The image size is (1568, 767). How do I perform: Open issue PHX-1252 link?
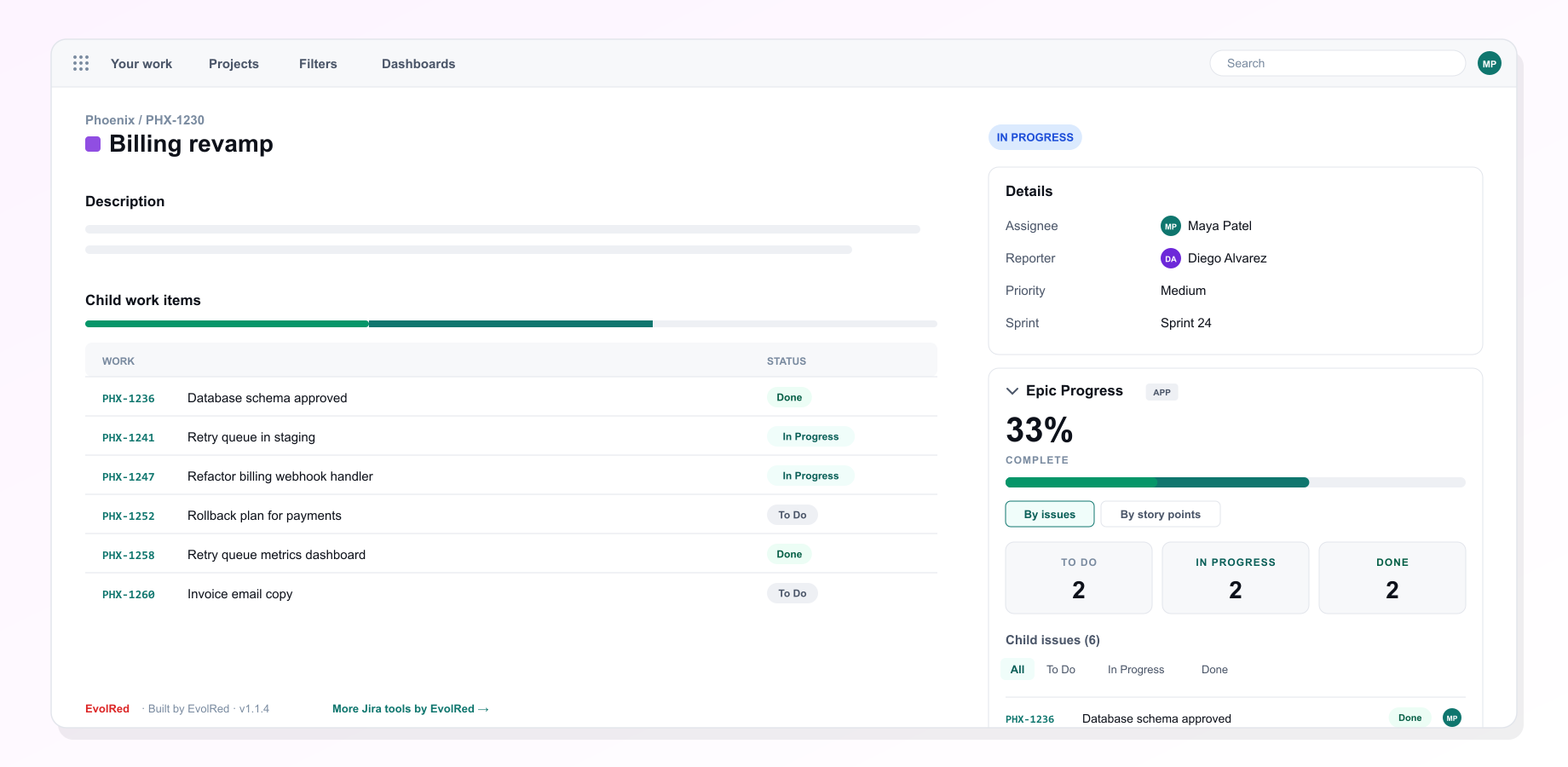[129, 516]
